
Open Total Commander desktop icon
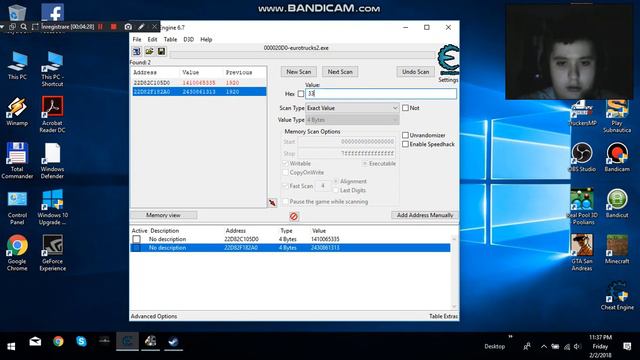17,161
